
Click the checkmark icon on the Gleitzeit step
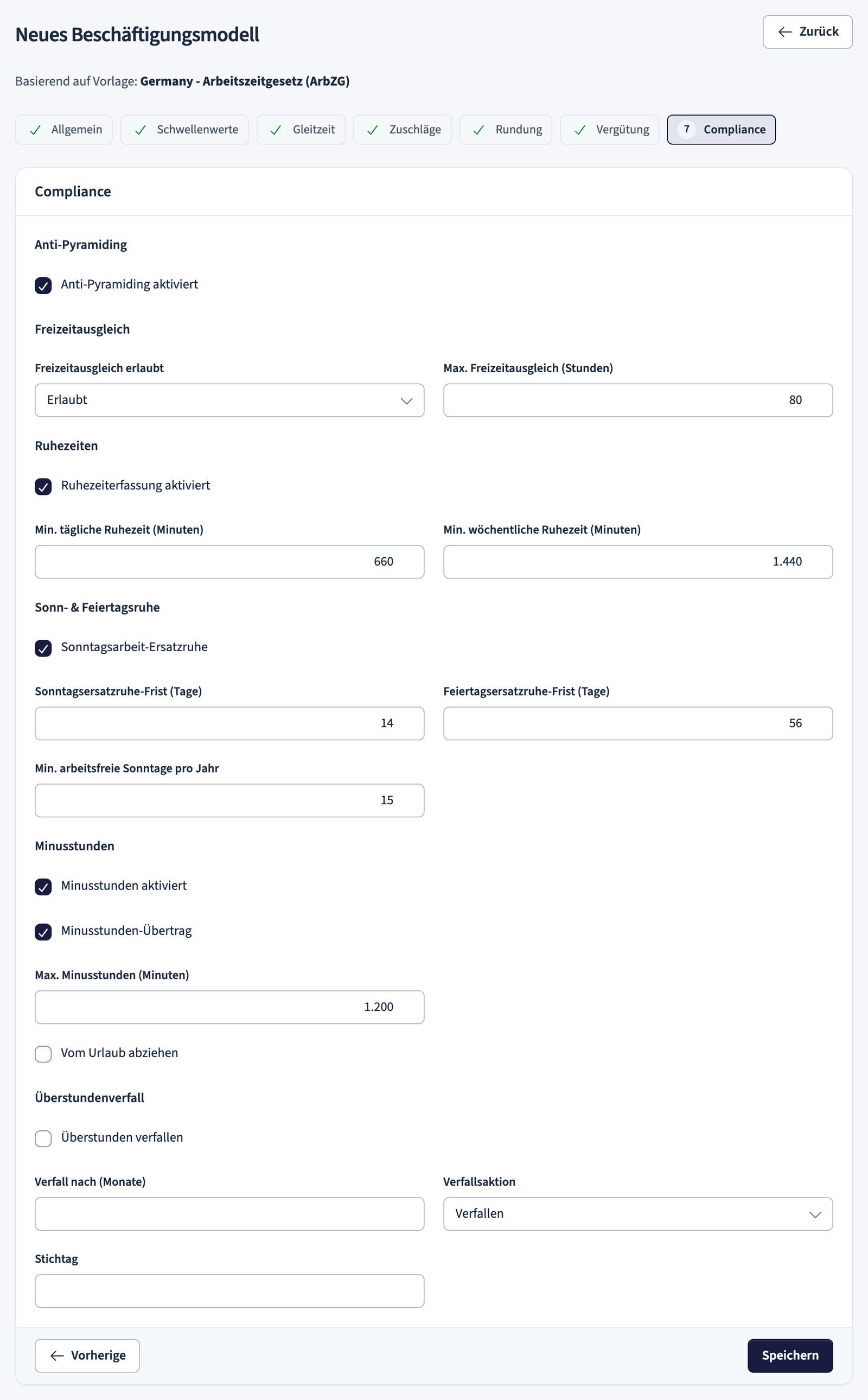pyautogui.click(x=276, y=130)
